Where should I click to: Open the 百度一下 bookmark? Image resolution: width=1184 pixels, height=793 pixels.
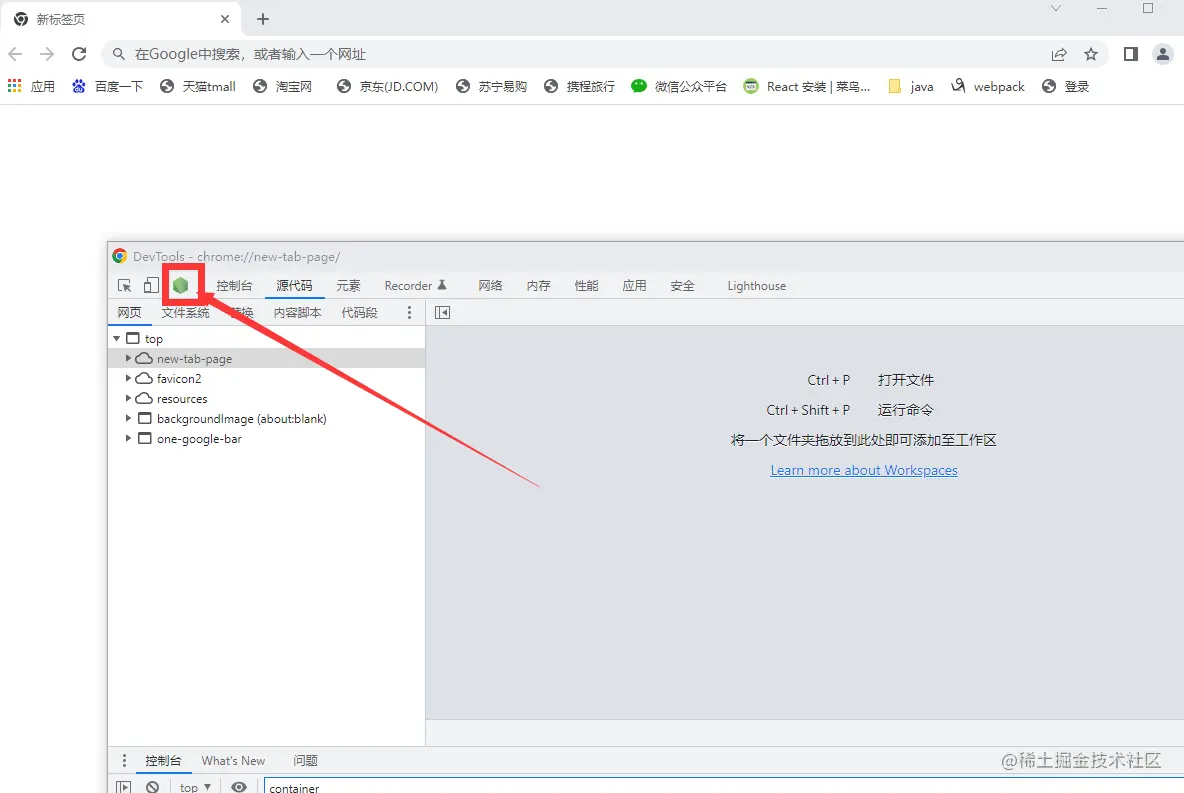pos(107,86)
